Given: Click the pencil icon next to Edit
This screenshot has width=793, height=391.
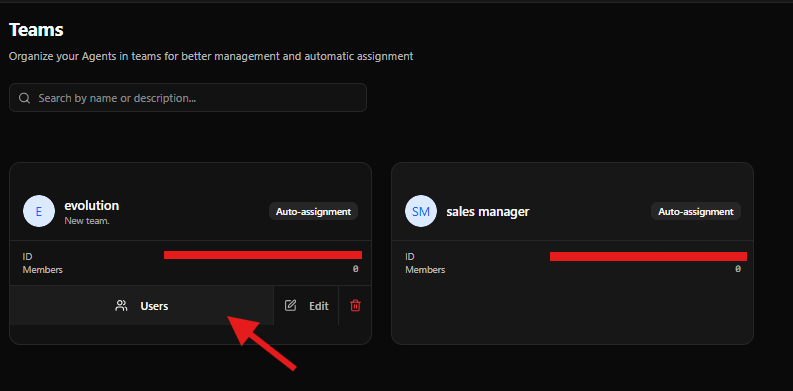Looking at the screenshot, I should point(290,306).
